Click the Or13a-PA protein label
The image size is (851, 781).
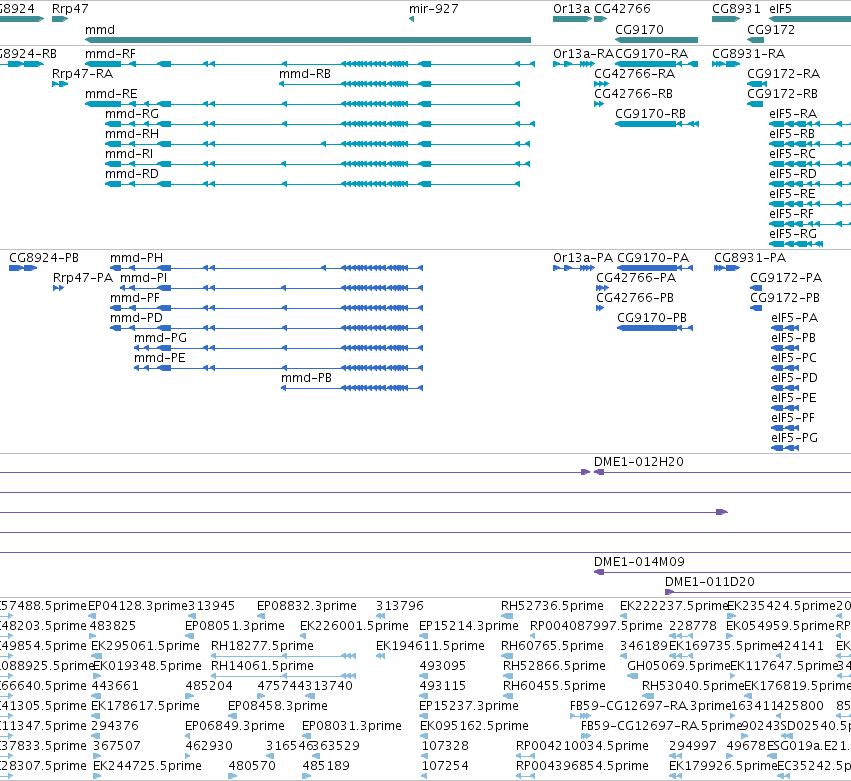coord(583,258)
